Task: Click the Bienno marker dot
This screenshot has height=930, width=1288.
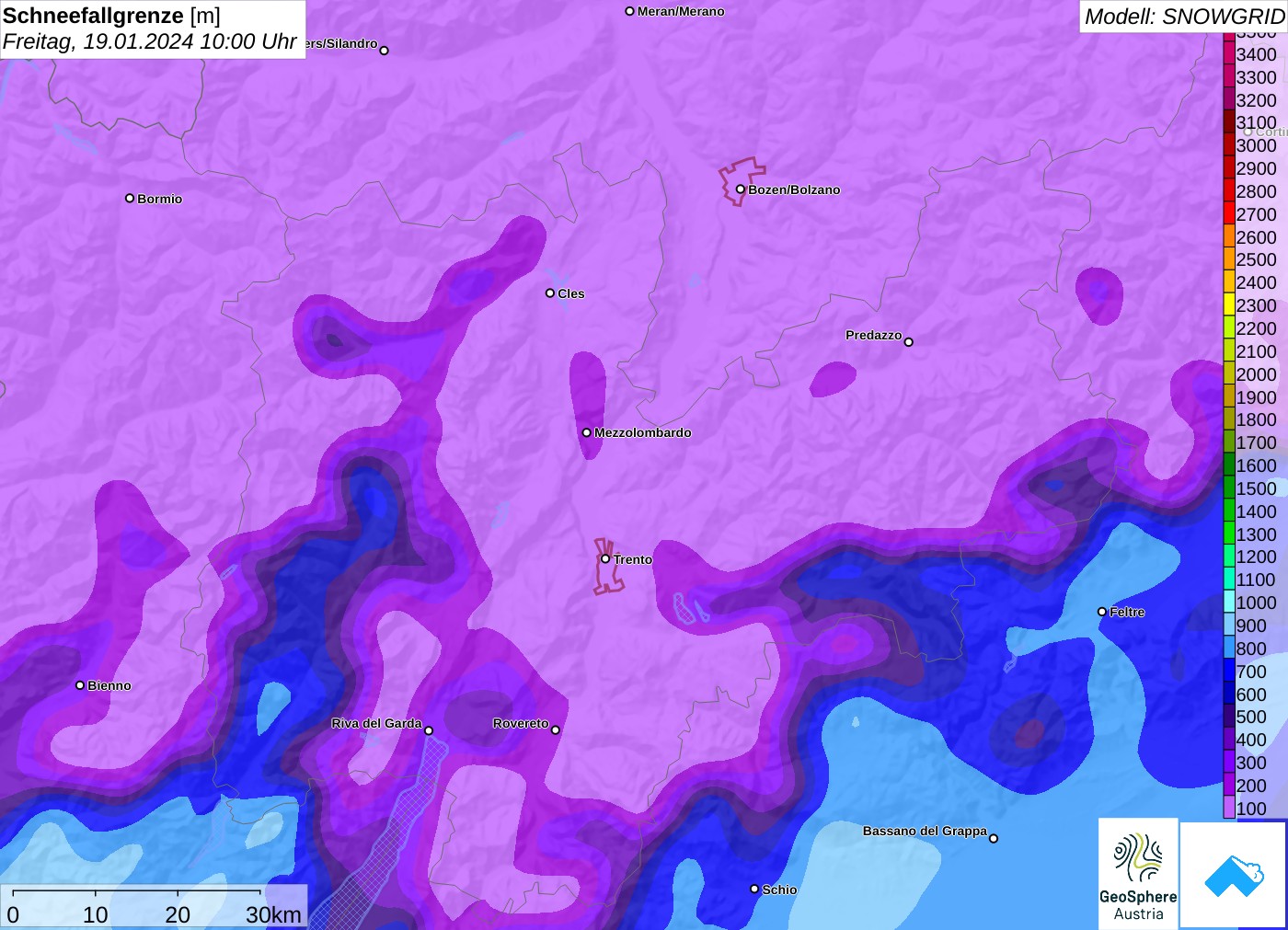Action: tap(80, 684)
